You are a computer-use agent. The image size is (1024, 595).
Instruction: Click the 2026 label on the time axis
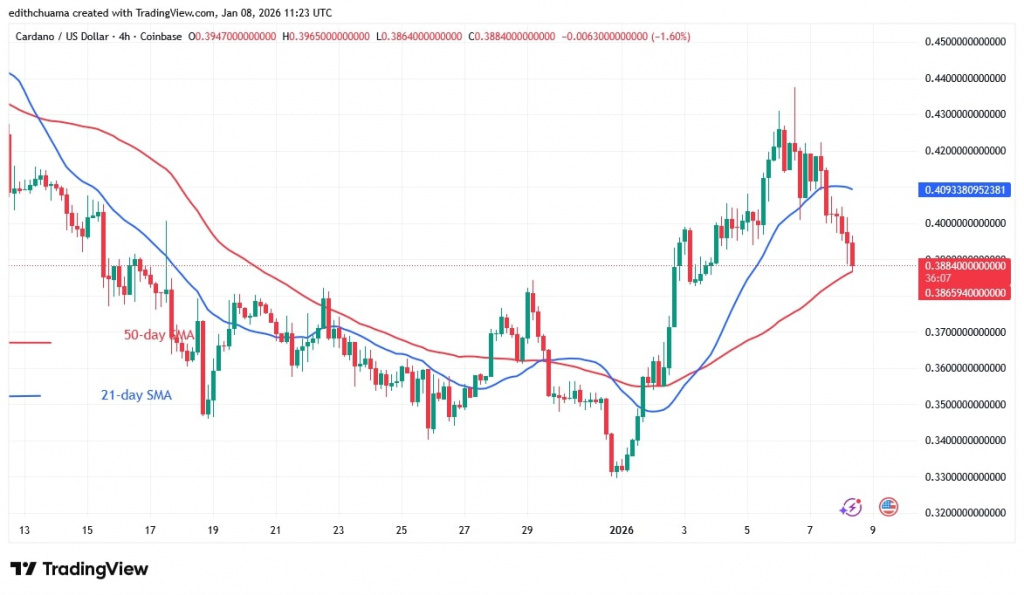(622, 531)
